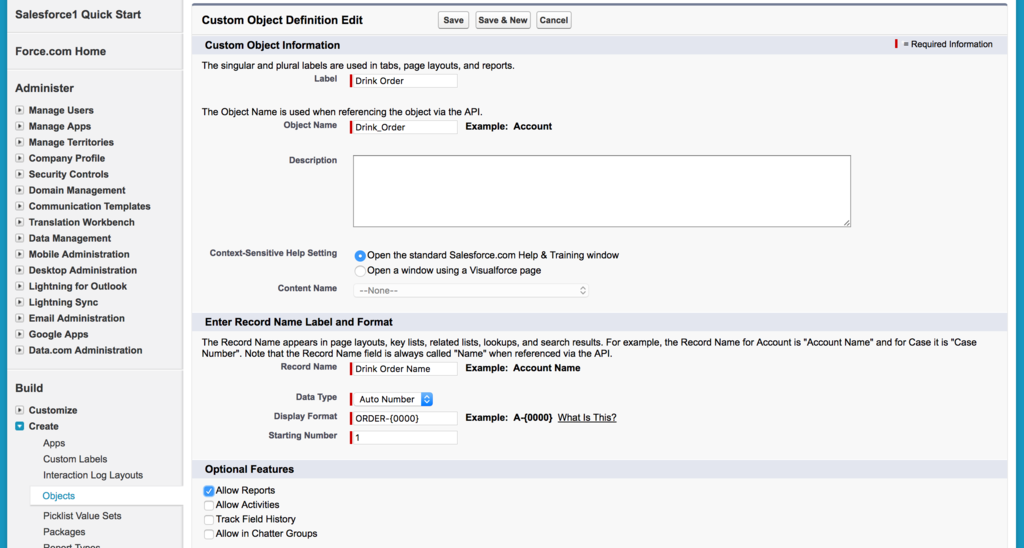This screenshot has width=1024, height=548.
Task: Expand the Customize section arrow
Action: 20,410
